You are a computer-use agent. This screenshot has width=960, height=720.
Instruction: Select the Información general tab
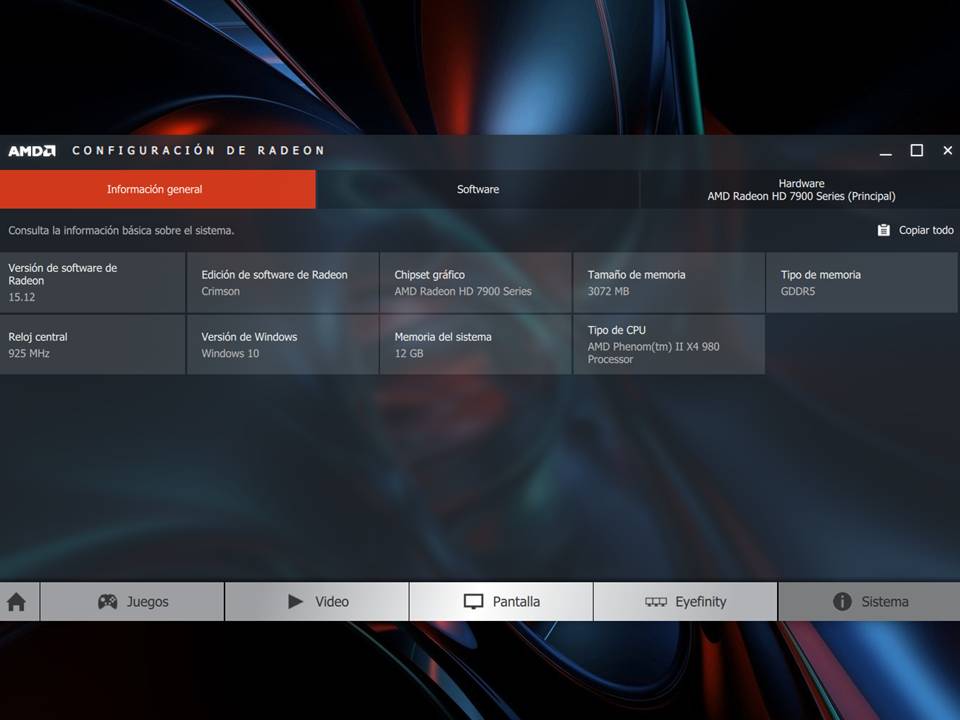coord(158,189)
